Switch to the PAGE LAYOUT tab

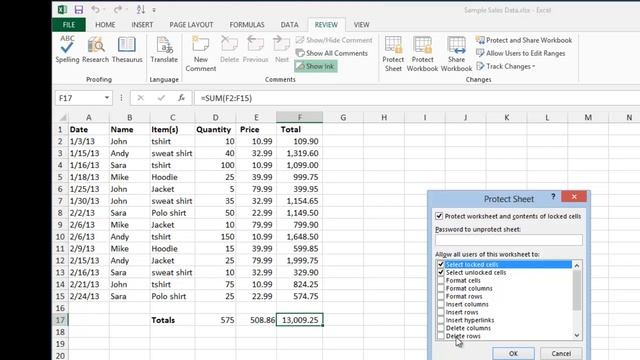pos(191,25)
